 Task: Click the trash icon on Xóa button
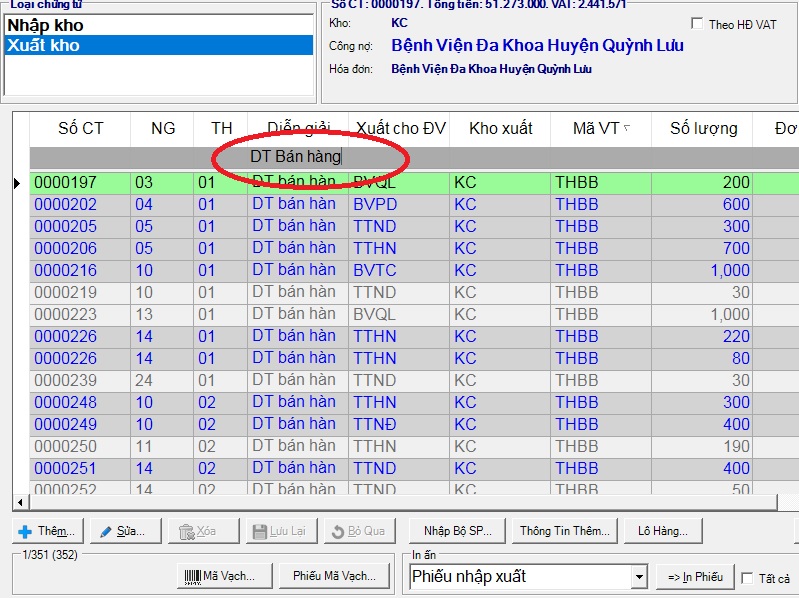[187, 532]
